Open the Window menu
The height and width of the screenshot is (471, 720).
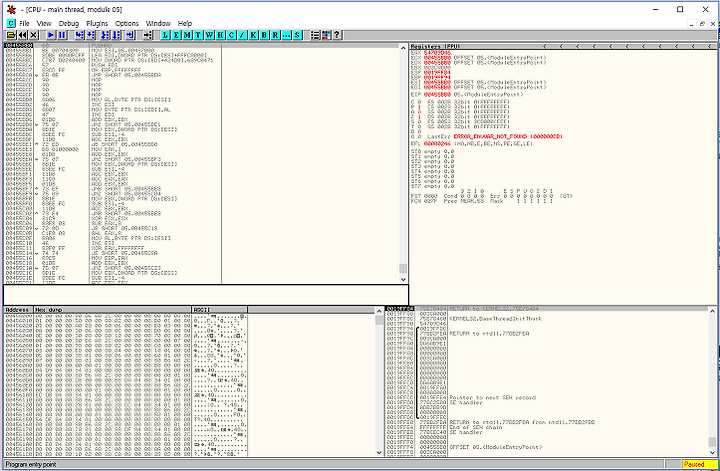tap(158, 23)
